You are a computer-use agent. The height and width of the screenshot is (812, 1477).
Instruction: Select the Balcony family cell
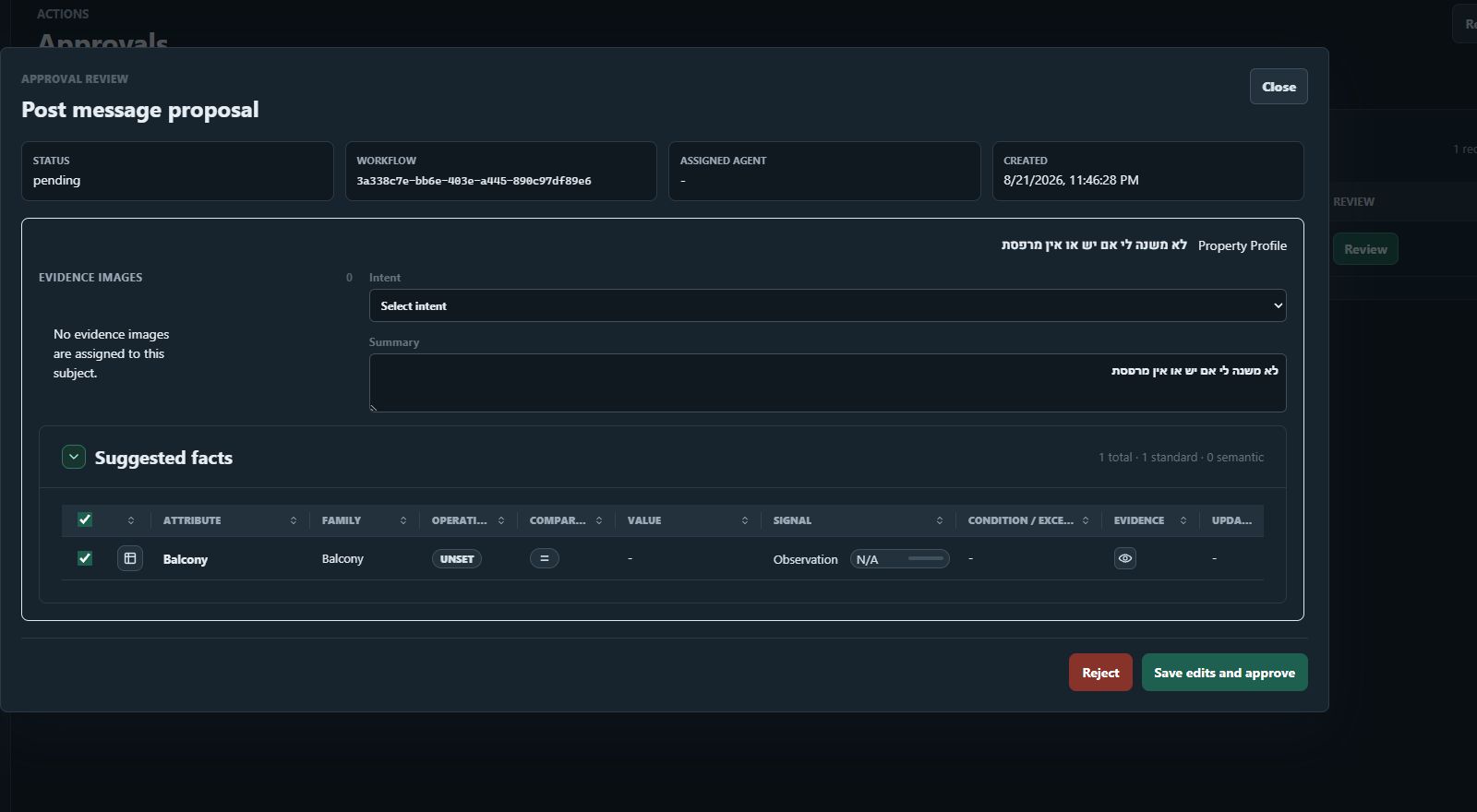(342, 559)
